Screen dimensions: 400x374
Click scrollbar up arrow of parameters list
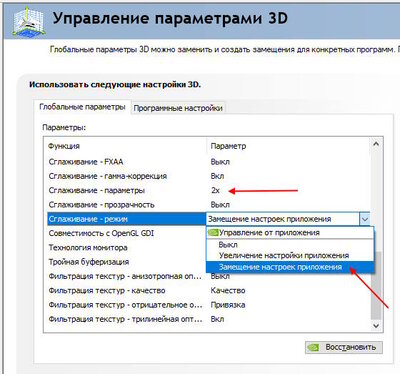[376, 144]
